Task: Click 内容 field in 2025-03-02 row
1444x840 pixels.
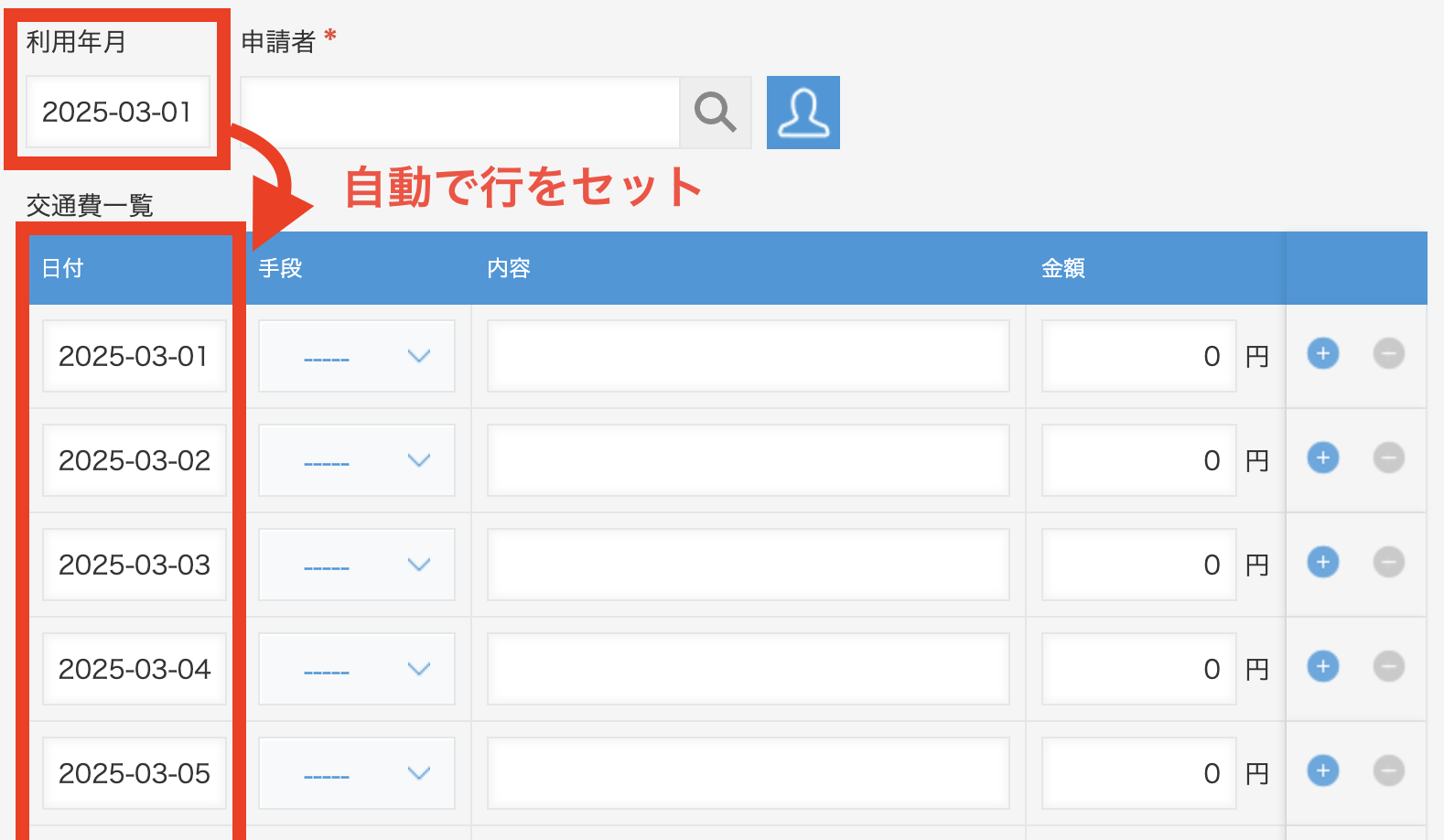Action: 749,460
